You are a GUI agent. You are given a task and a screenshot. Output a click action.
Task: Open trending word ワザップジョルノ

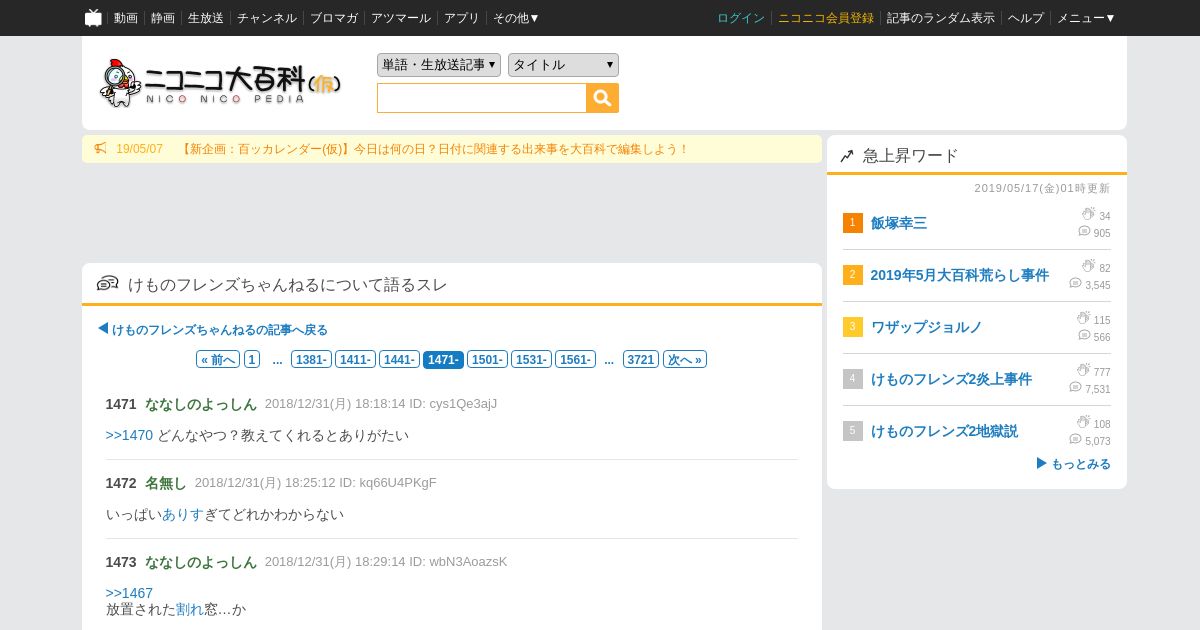pyautogui.click(x=927, y=327)
